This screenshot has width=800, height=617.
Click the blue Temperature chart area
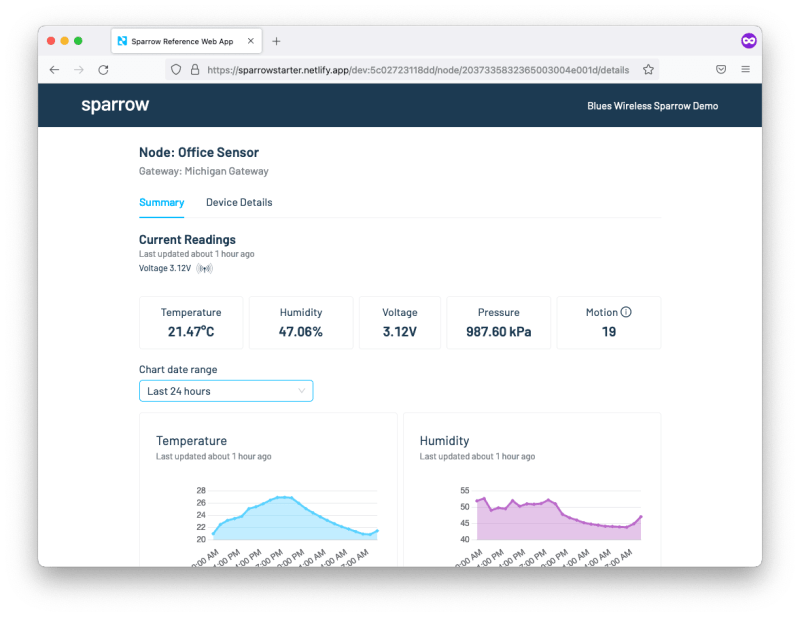tap(295, 518)
